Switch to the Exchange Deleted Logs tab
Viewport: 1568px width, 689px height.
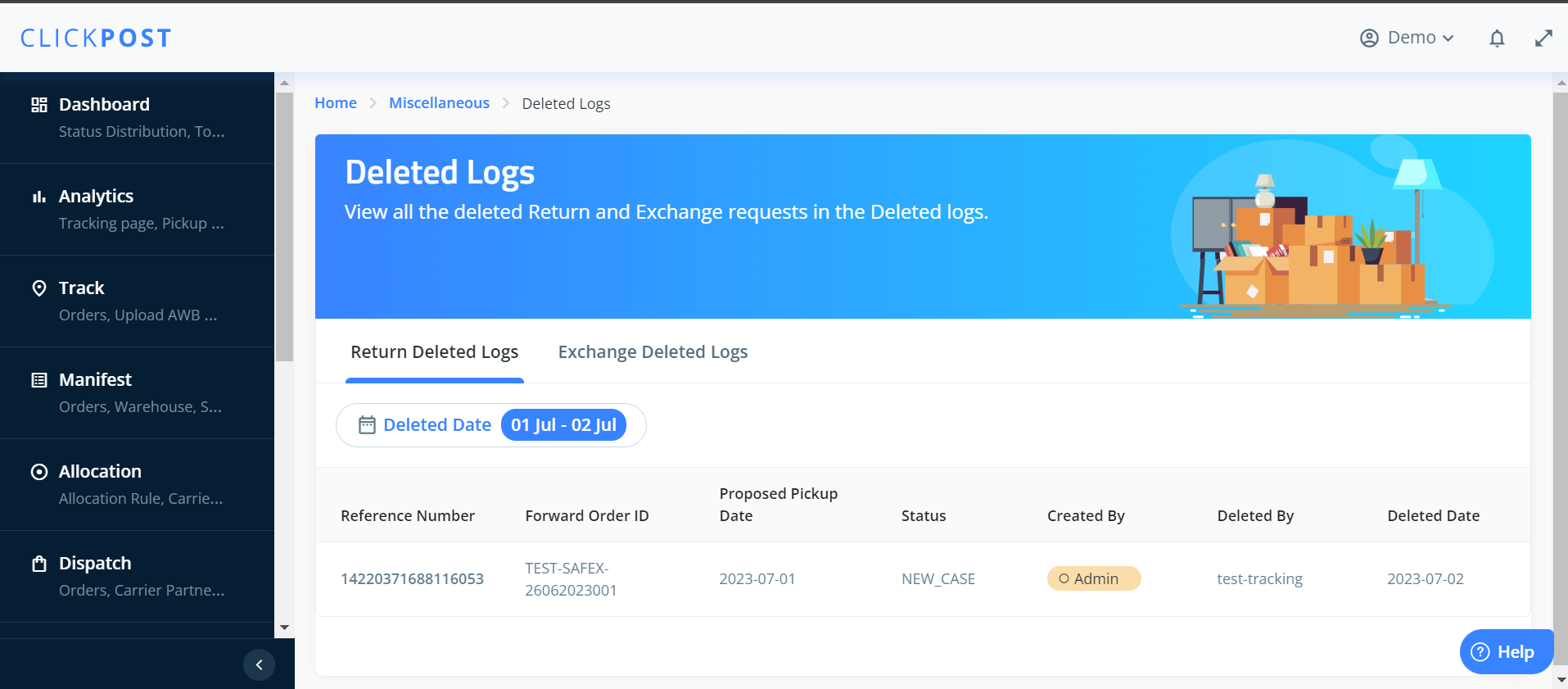click(x=653, y=352)
